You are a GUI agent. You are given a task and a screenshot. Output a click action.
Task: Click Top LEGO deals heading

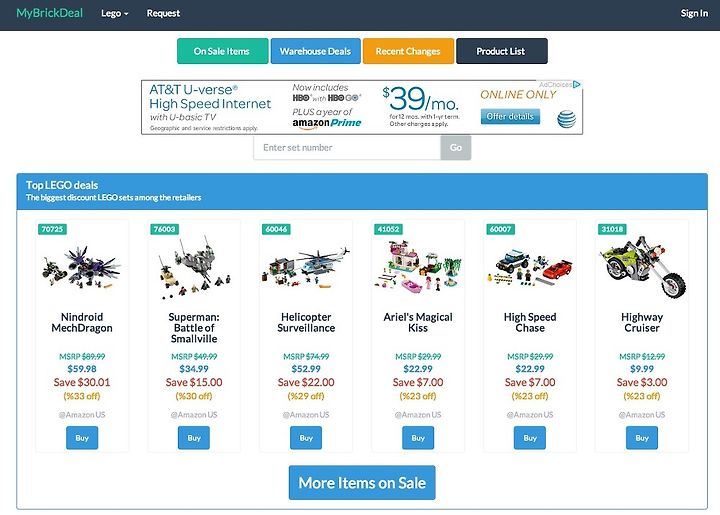(62, 185)
